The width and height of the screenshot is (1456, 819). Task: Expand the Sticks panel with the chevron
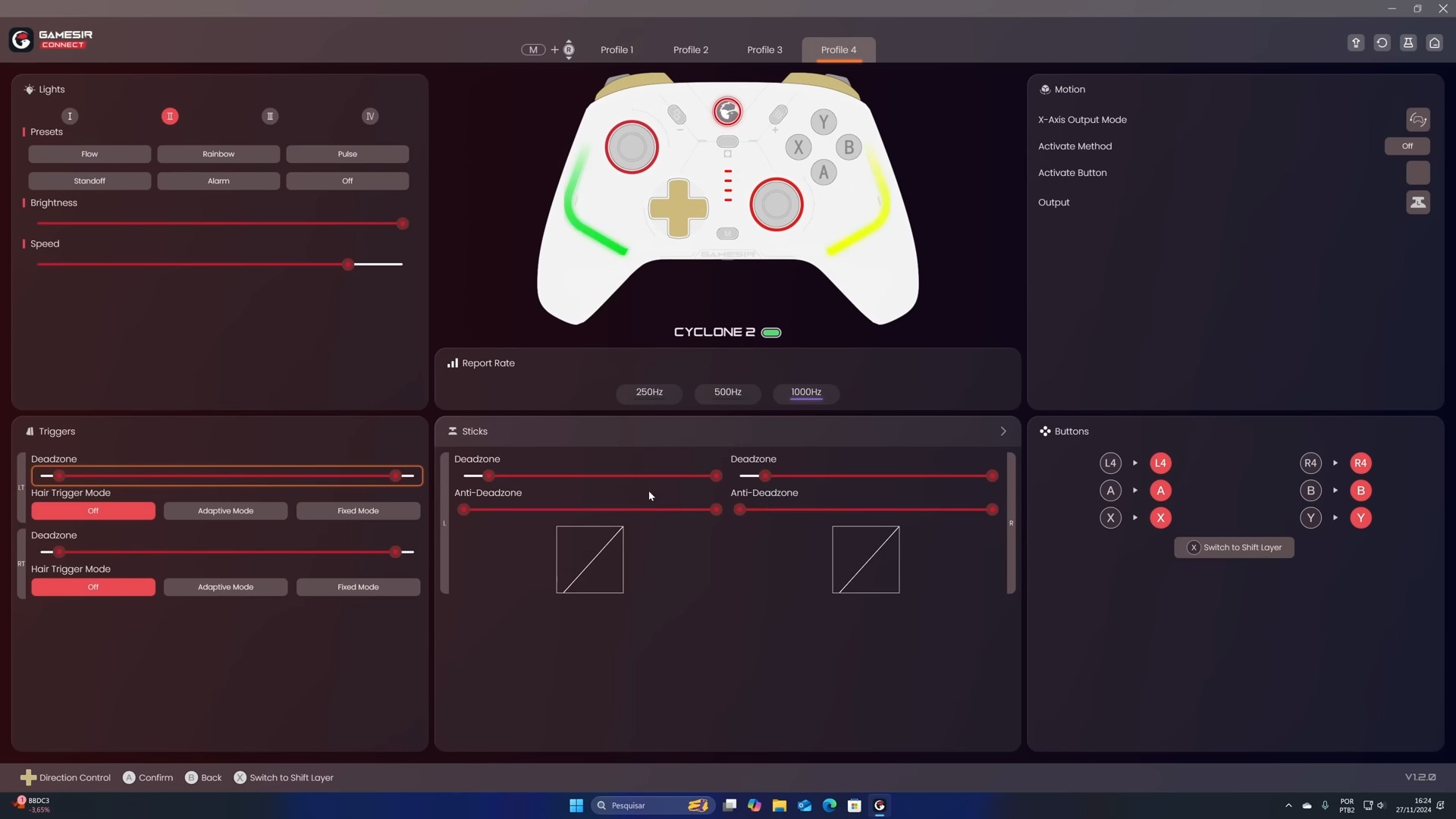[x=1003, y=431]
